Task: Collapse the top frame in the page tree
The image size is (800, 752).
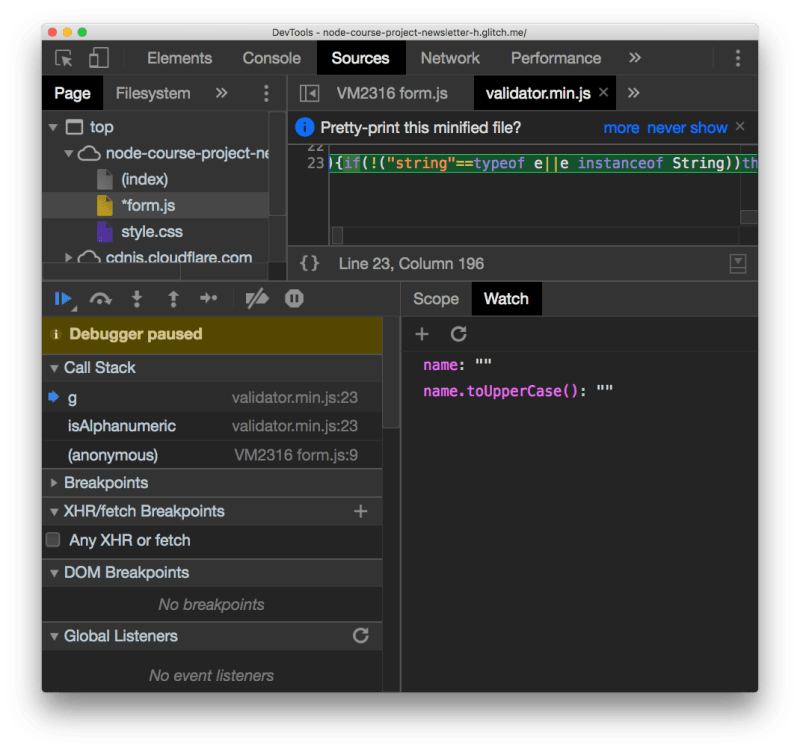Action: [52, 127]
